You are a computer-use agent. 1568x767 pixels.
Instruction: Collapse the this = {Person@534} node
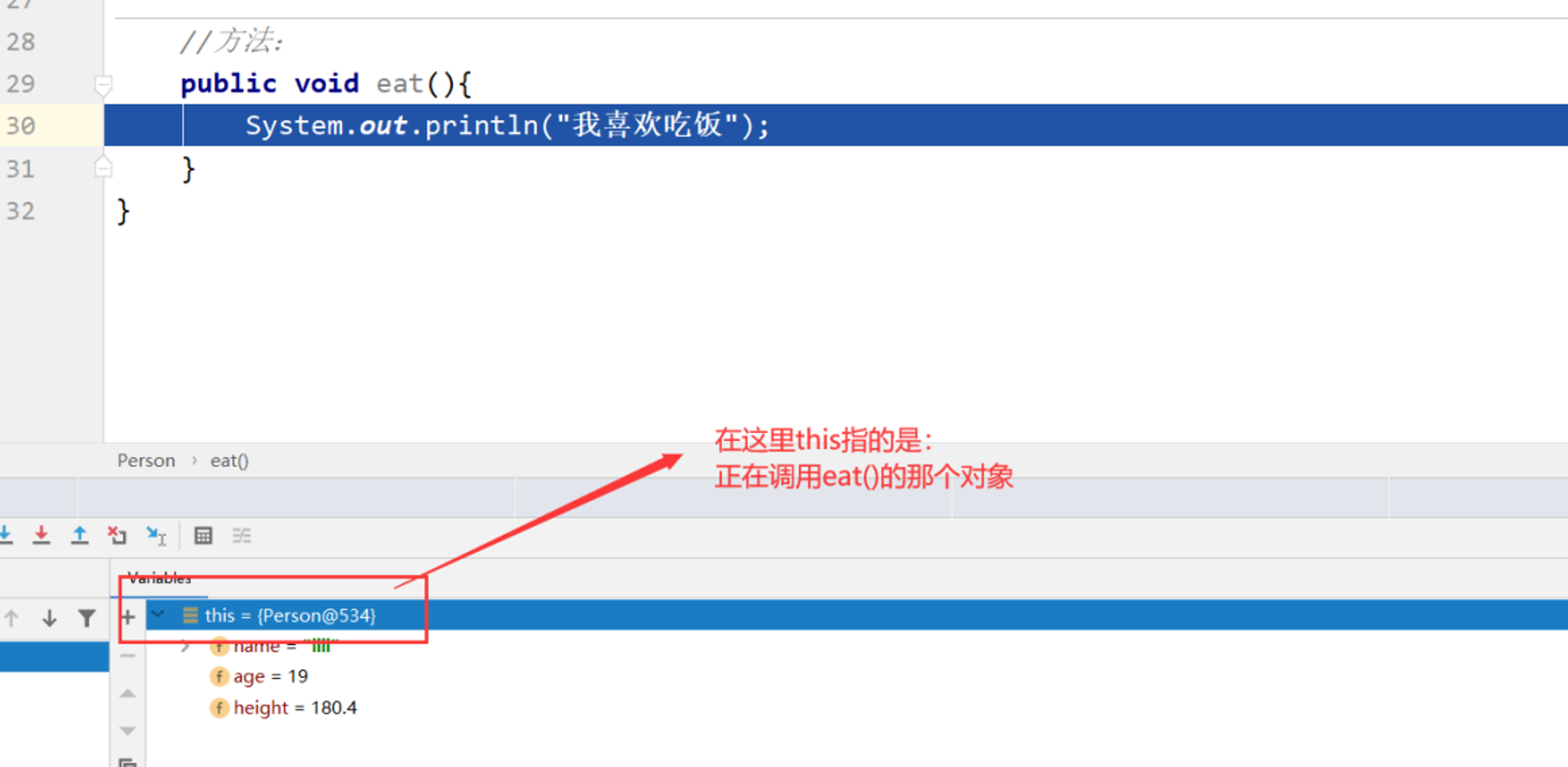tap(158, 614)
